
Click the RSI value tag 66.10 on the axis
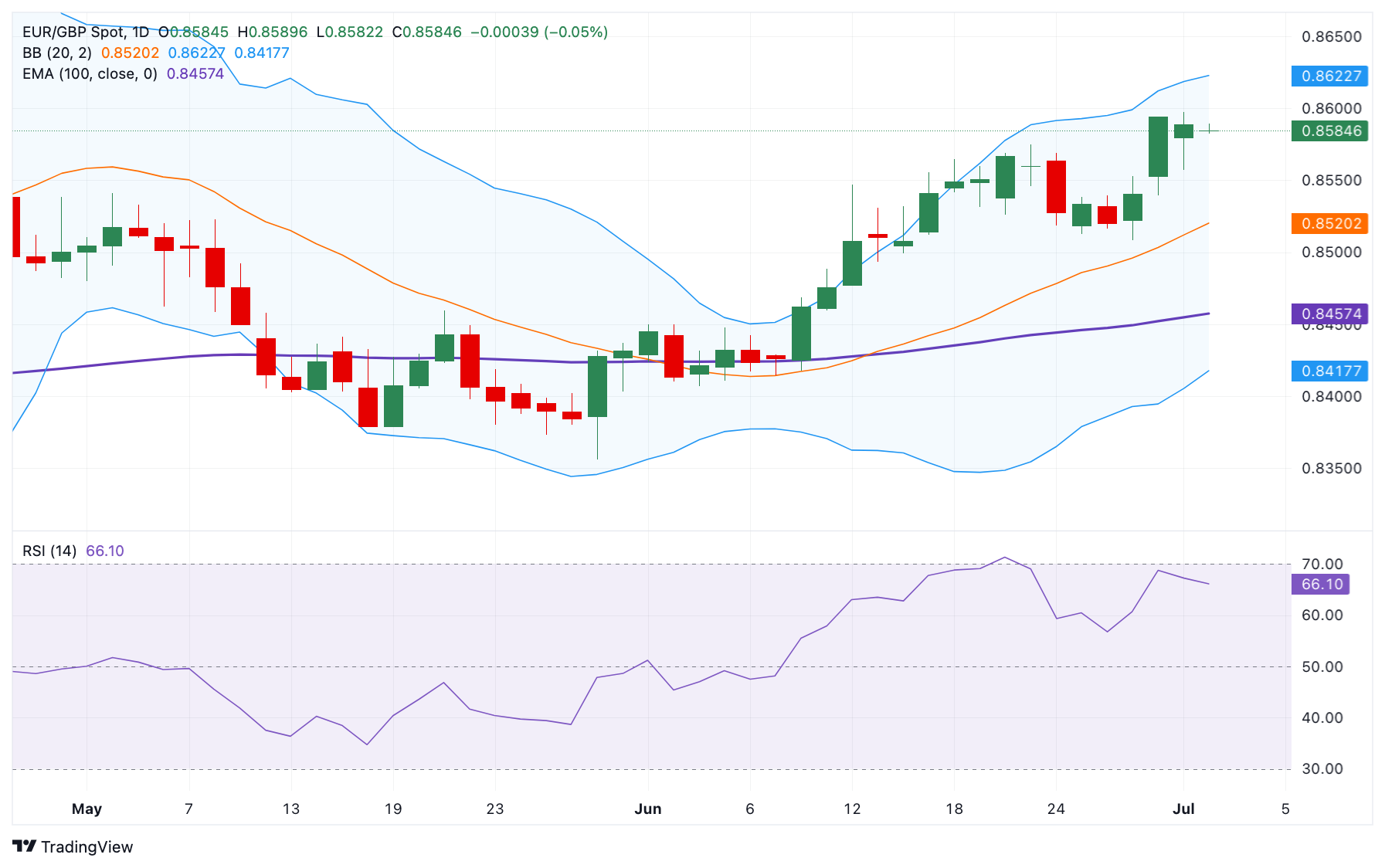pos(1320,585)
